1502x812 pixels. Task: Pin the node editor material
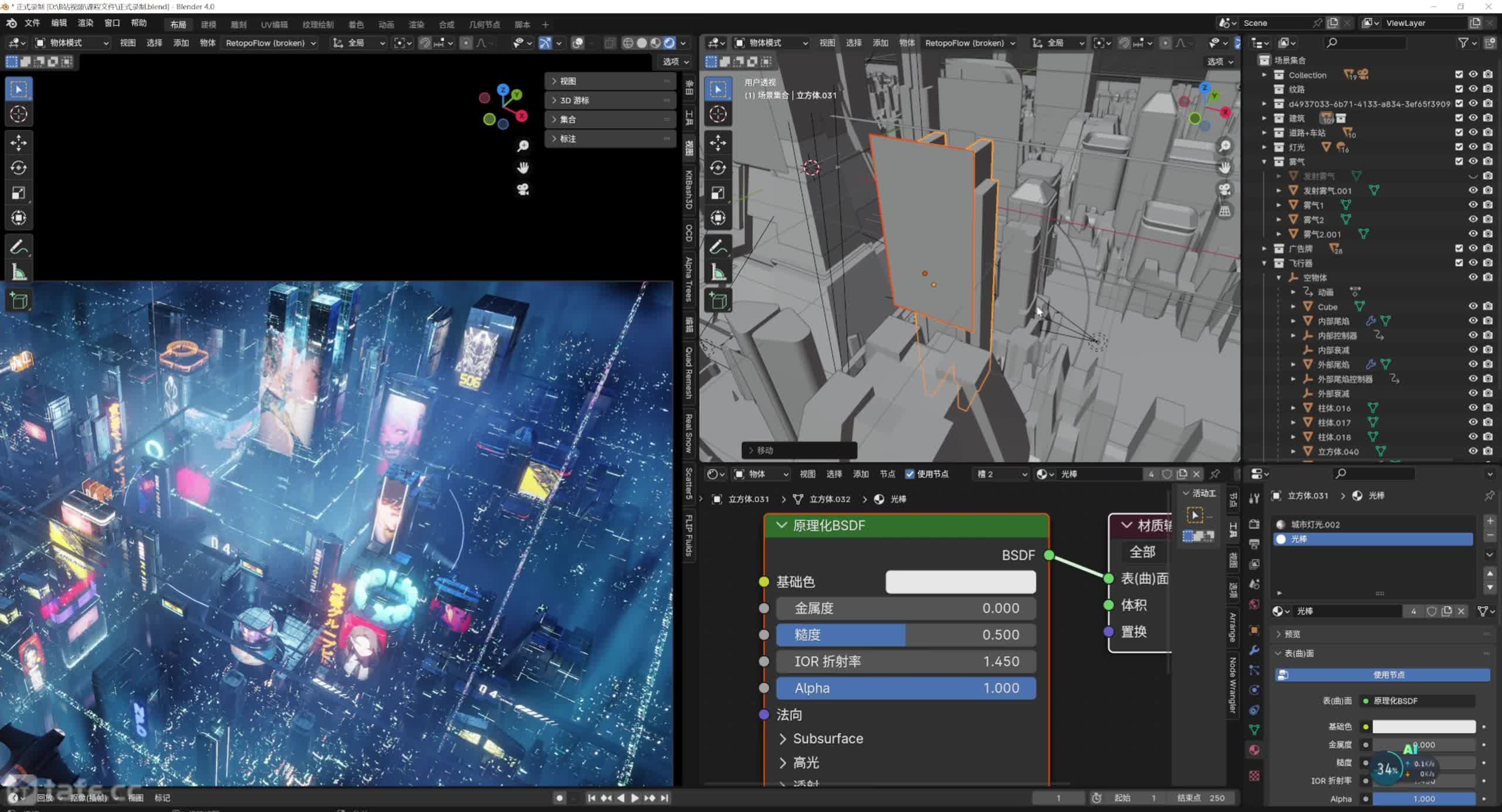click(1215, 474)
